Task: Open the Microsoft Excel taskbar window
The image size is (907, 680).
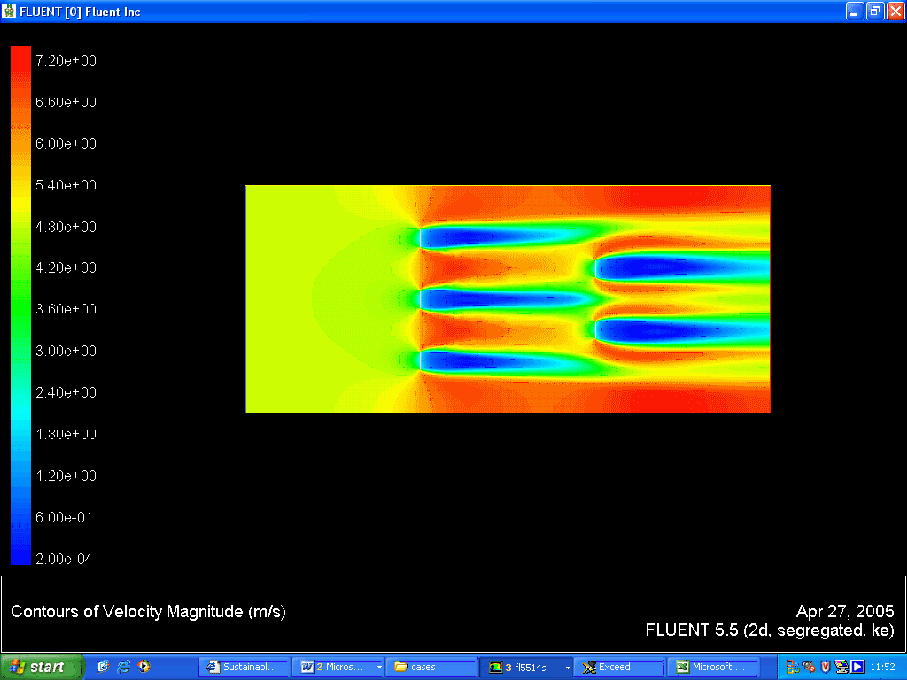Action: click(x=713, y=667)
